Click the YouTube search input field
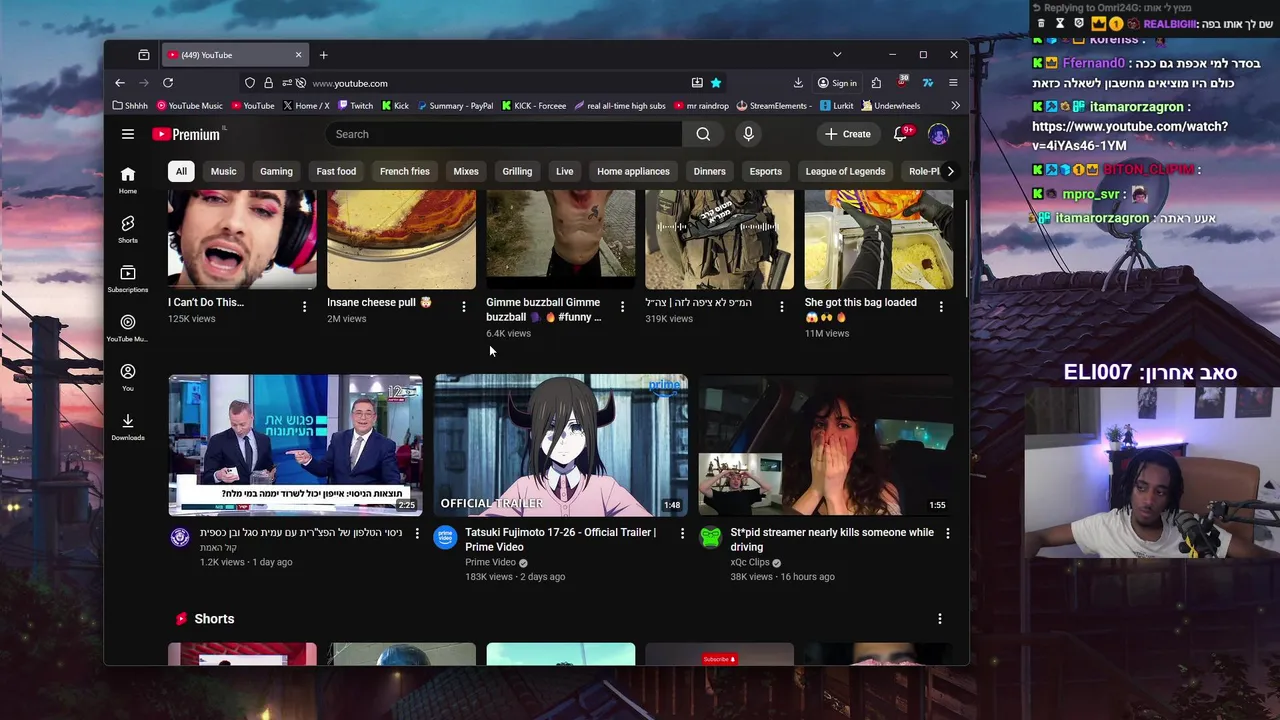1280x720 pixels. coord(503,134)
